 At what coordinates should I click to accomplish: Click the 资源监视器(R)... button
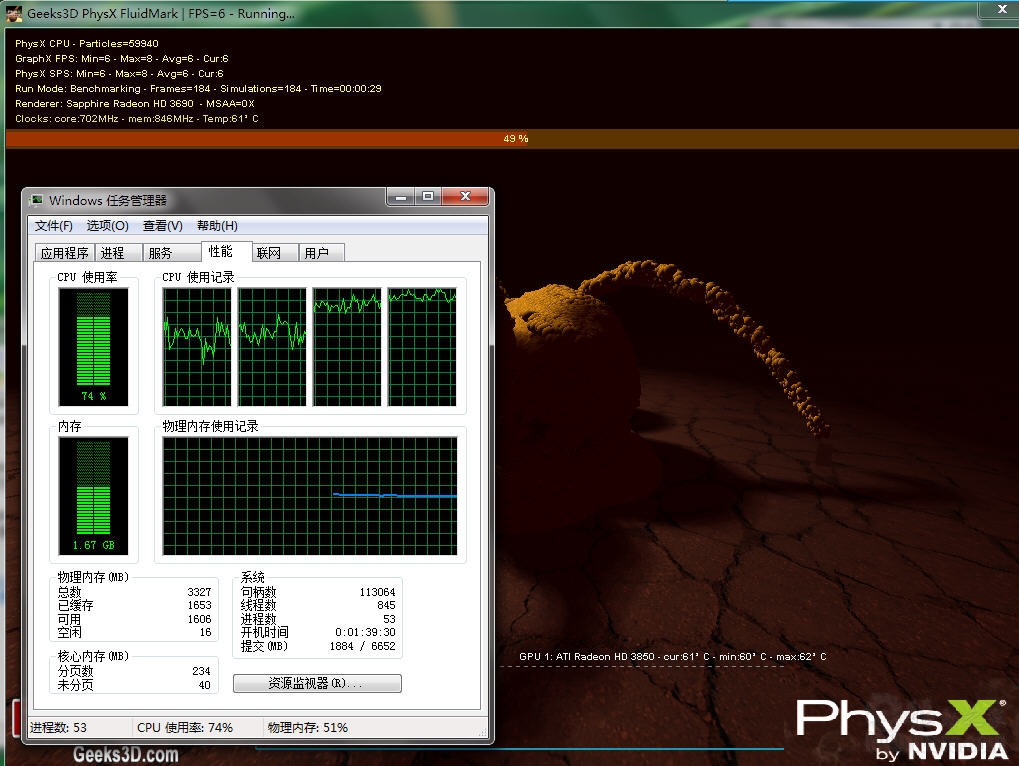pos(317,684)
